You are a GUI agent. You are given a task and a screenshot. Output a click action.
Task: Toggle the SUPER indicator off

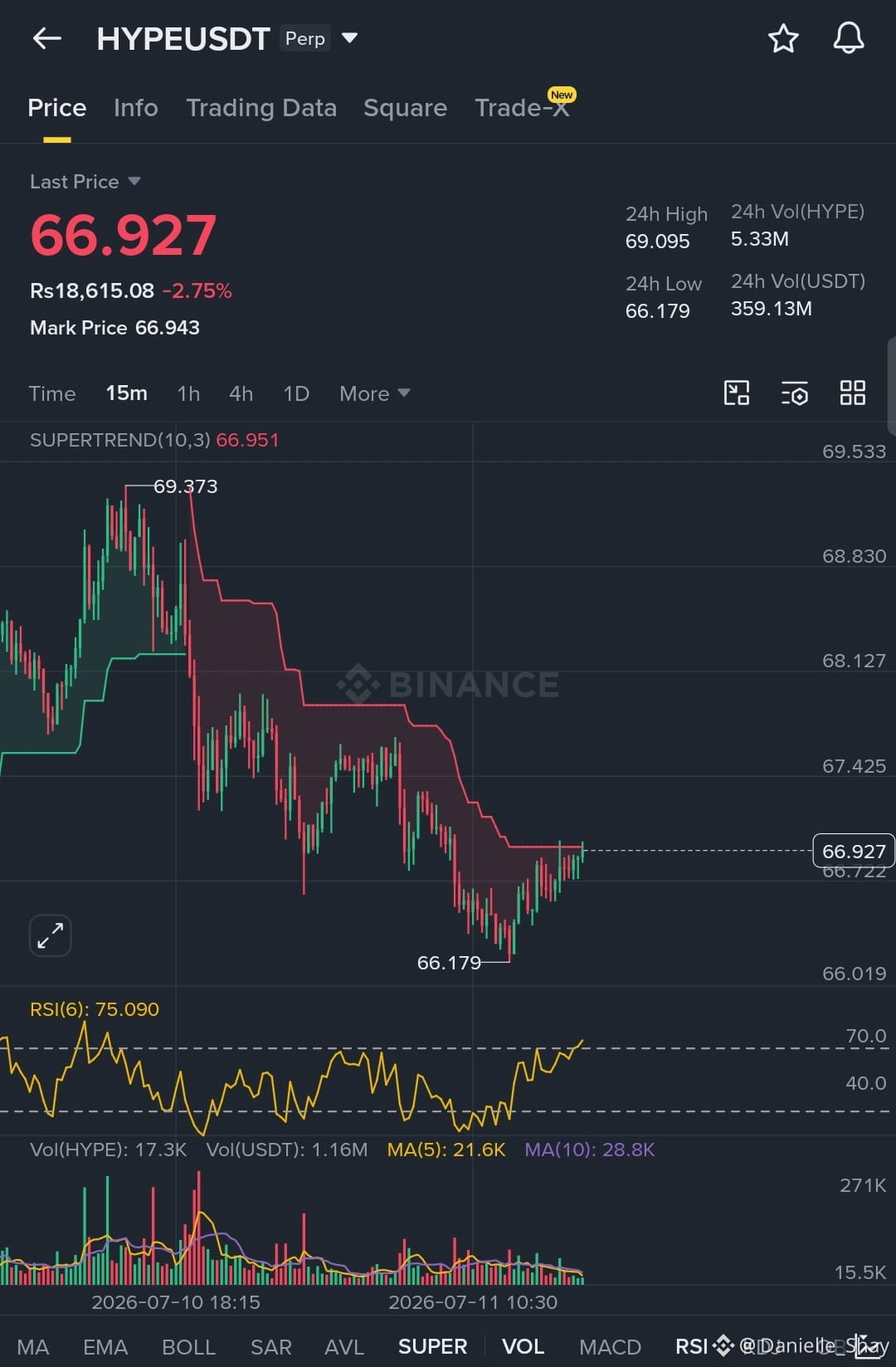point(432,1346)
